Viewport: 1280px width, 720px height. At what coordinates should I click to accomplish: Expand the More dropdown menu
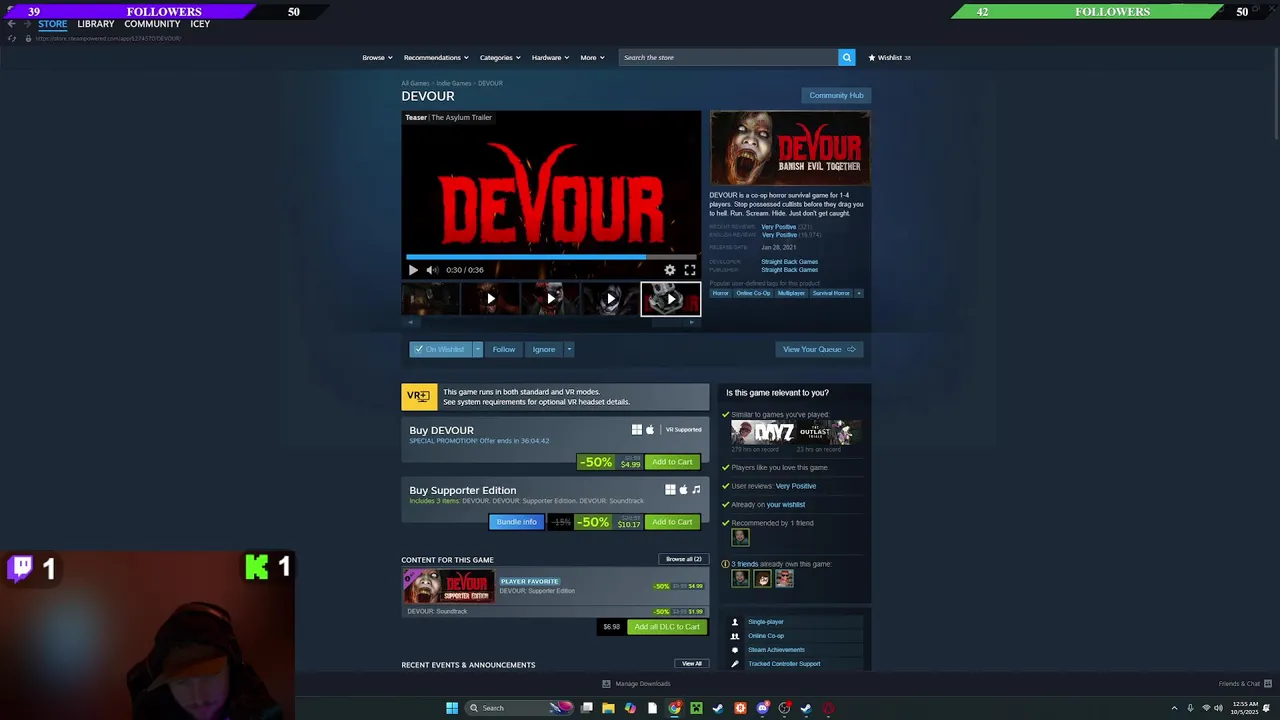592,57
